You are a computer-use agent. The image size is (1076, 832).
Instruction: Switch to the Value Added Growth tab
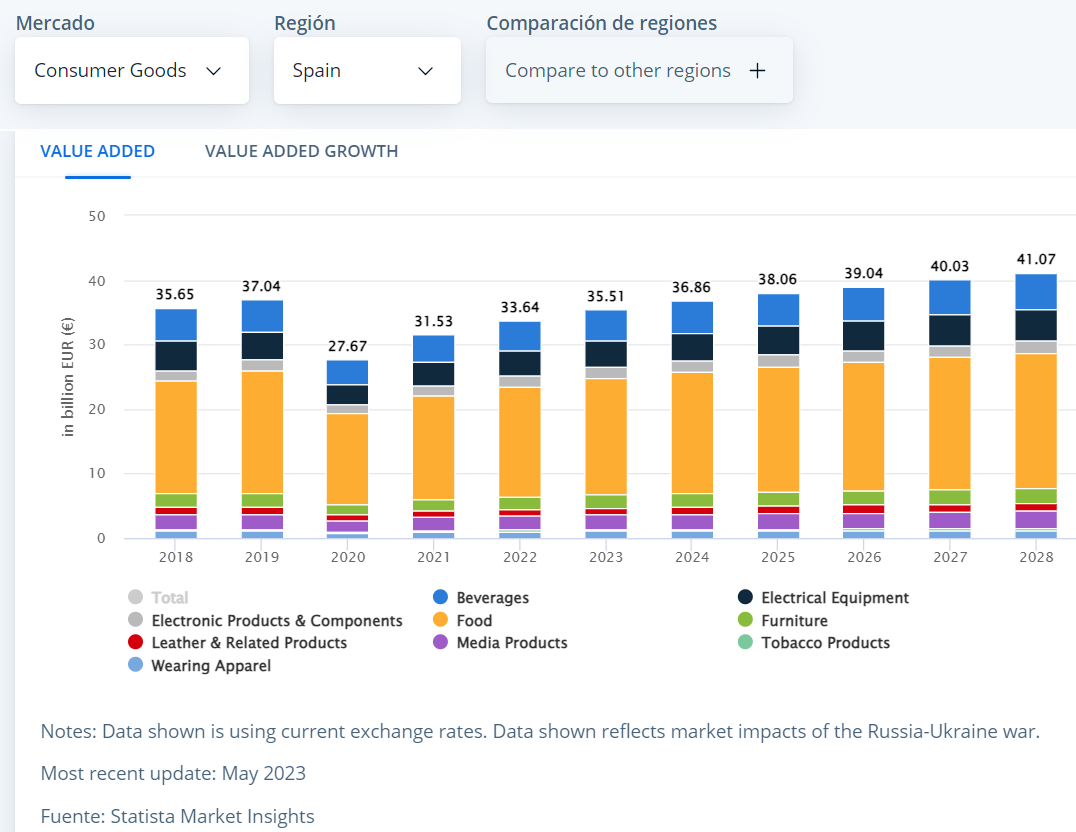[301, 152]
